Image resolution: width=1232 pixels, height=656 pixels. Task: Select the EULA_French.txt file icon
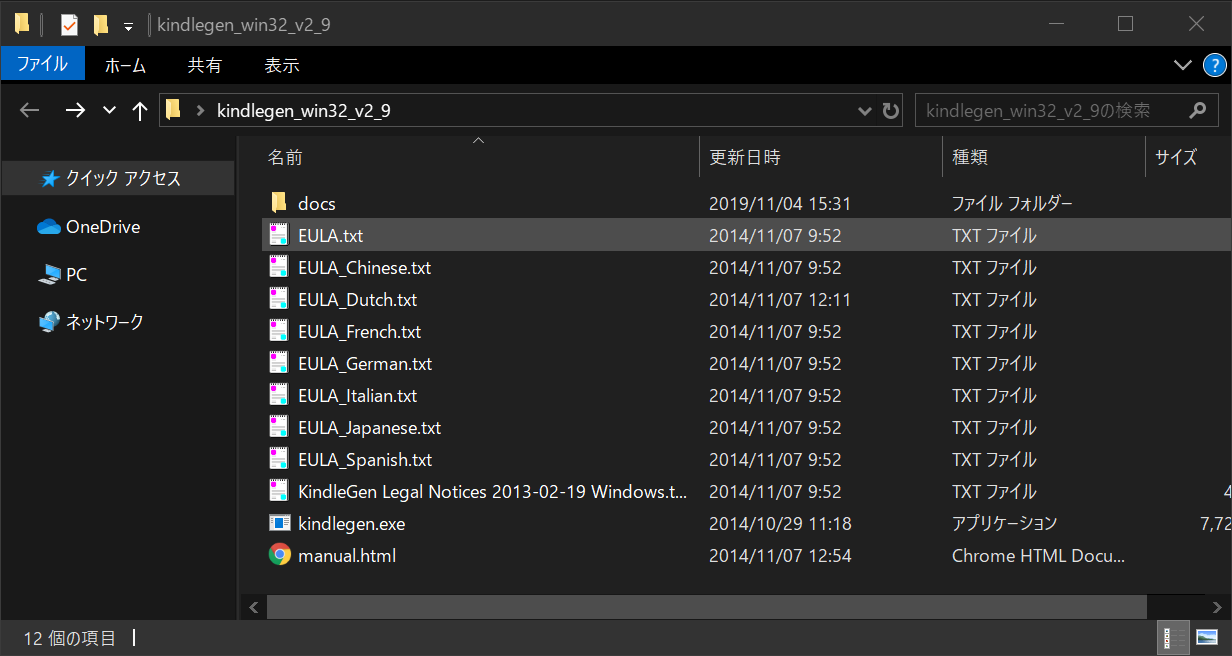click(279, 331)
